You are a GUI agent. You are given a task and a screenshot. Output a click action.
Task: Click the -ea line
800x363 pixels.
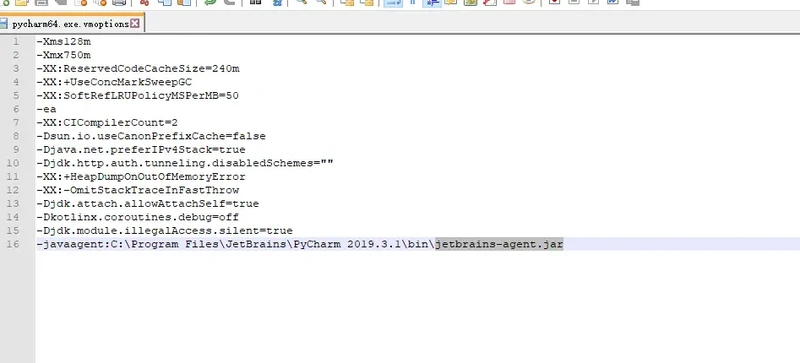pos(46,109)
